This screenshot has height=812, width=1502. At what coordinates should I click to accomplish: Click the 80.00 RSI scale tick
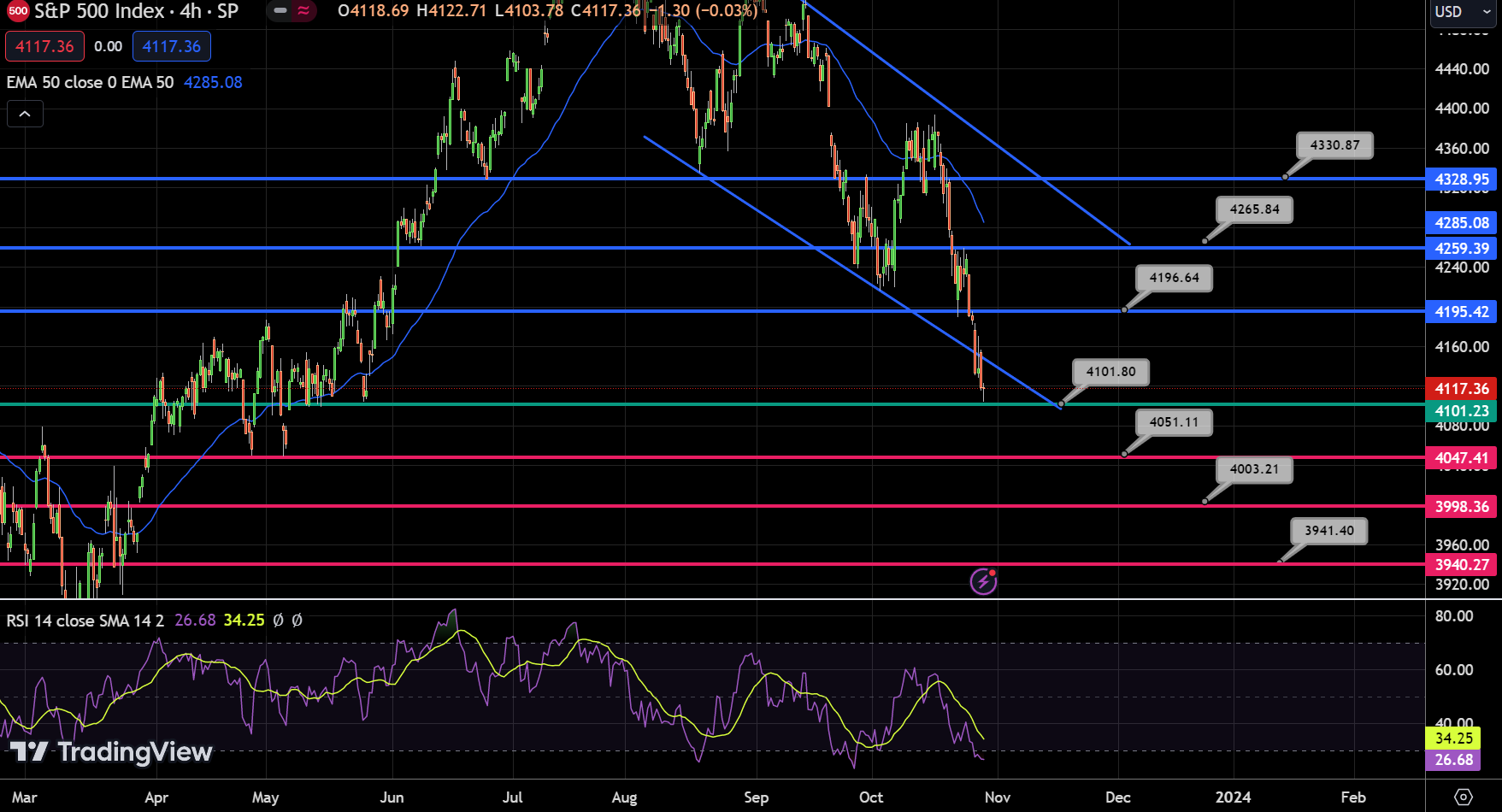[1453, 616]
